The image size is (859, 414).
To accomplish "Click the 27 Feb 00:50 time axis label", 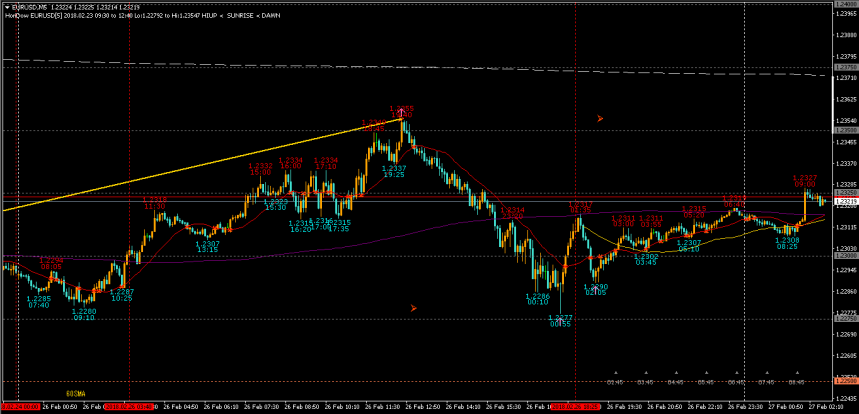I will (787, 407).
